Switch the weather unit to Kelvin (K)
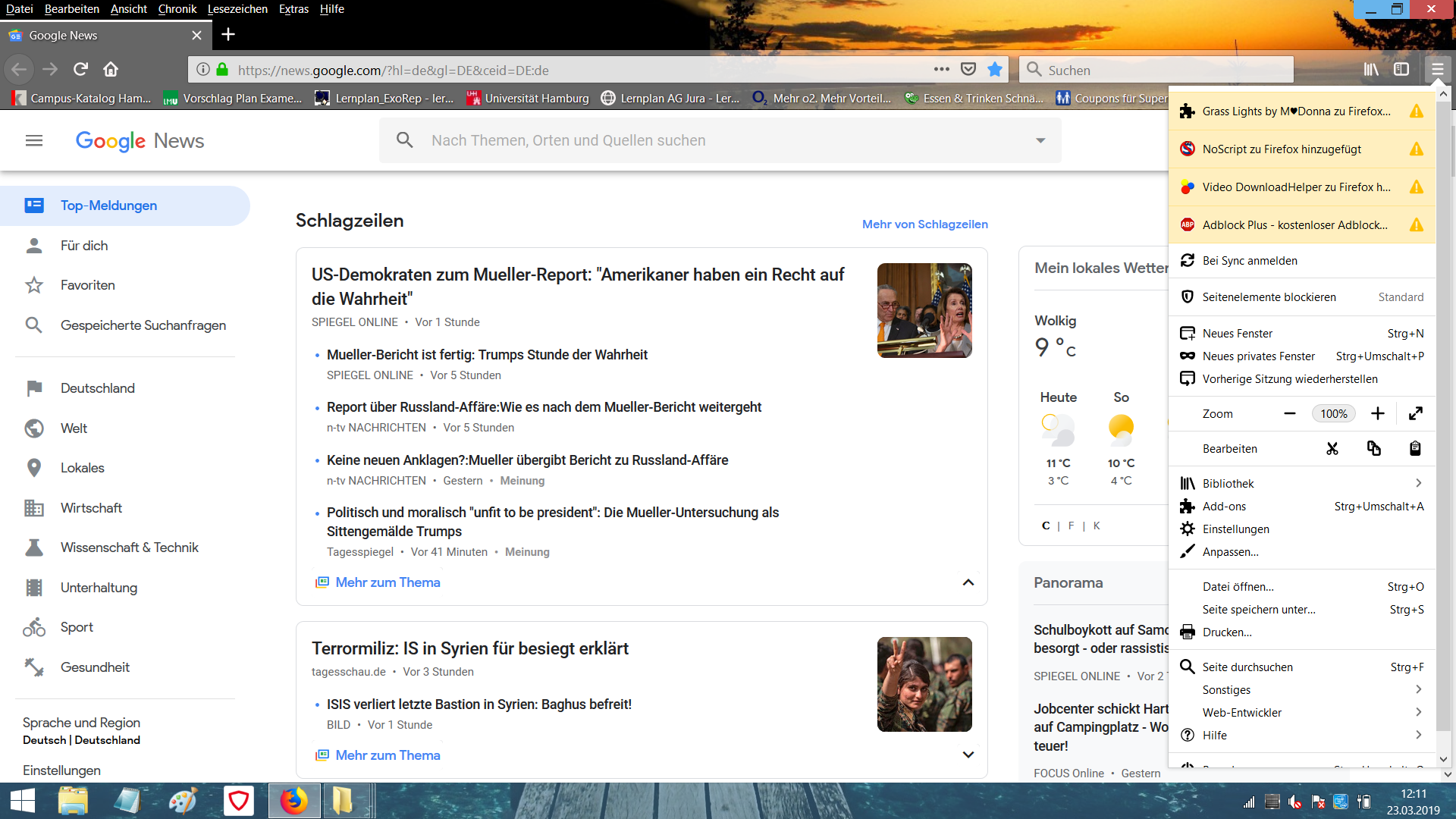Viewport: 1456px width, 819px height. pos(1097,526)
